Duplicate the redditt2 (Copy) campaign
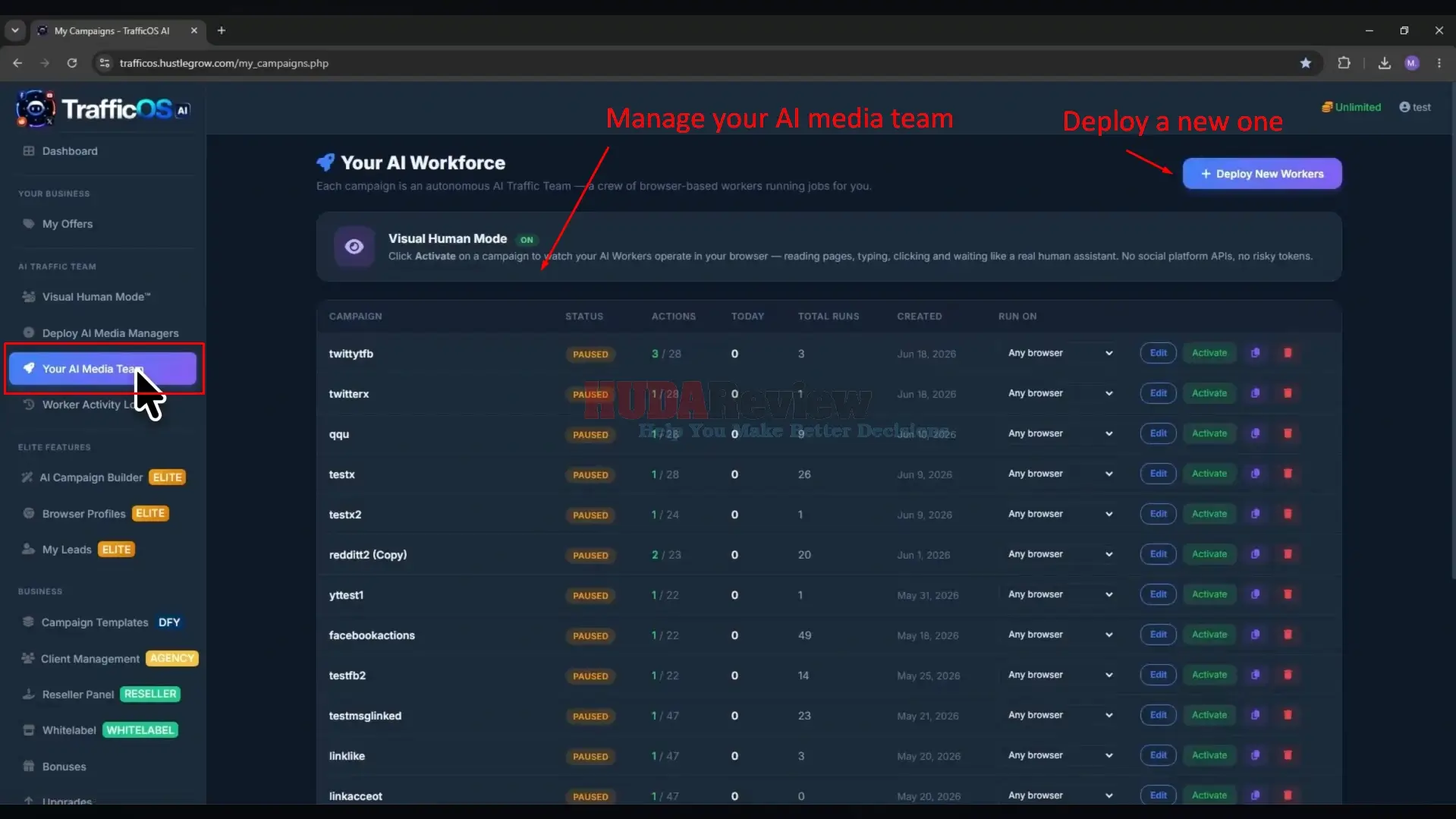 tap(1255, 554)
